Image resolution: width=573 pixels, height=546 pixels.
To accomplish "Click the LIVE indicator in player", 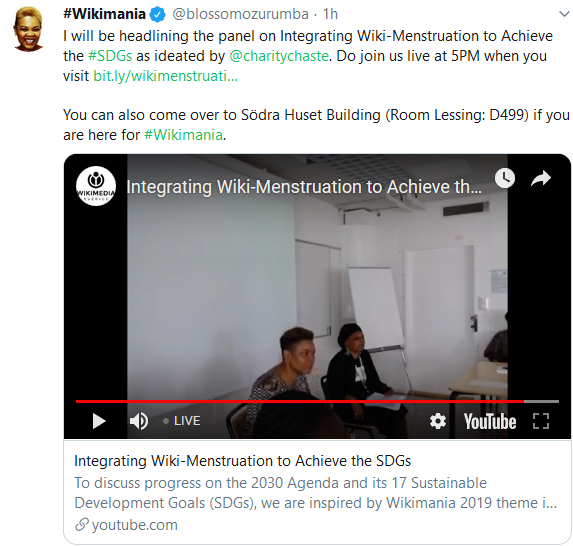I will pos(182,421).
